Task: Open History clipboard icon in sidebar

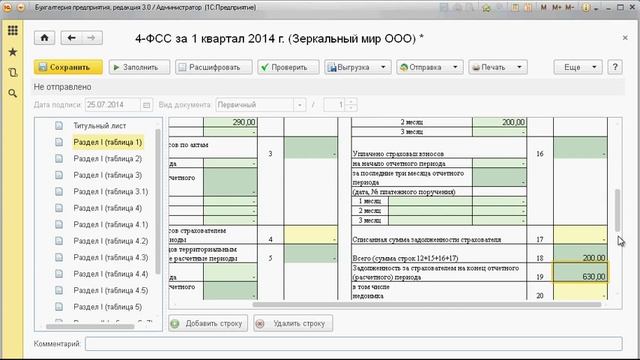Action: pos(13,73)
